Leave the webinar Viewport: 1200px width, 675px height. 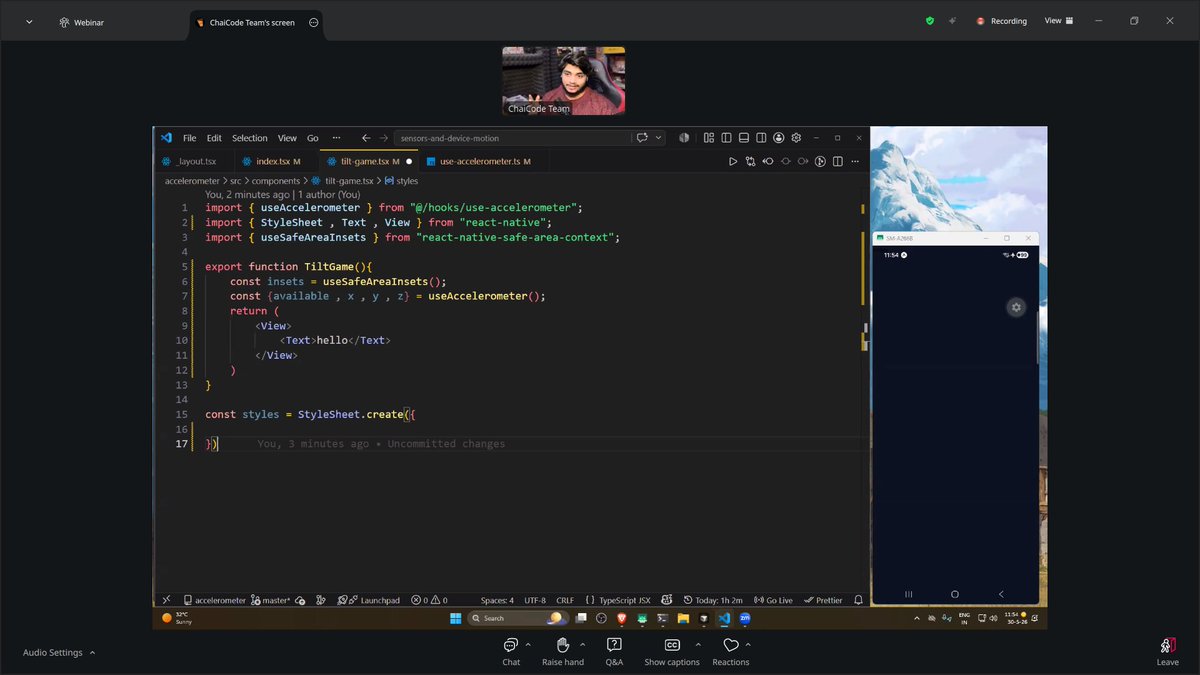click(1167, 652)
